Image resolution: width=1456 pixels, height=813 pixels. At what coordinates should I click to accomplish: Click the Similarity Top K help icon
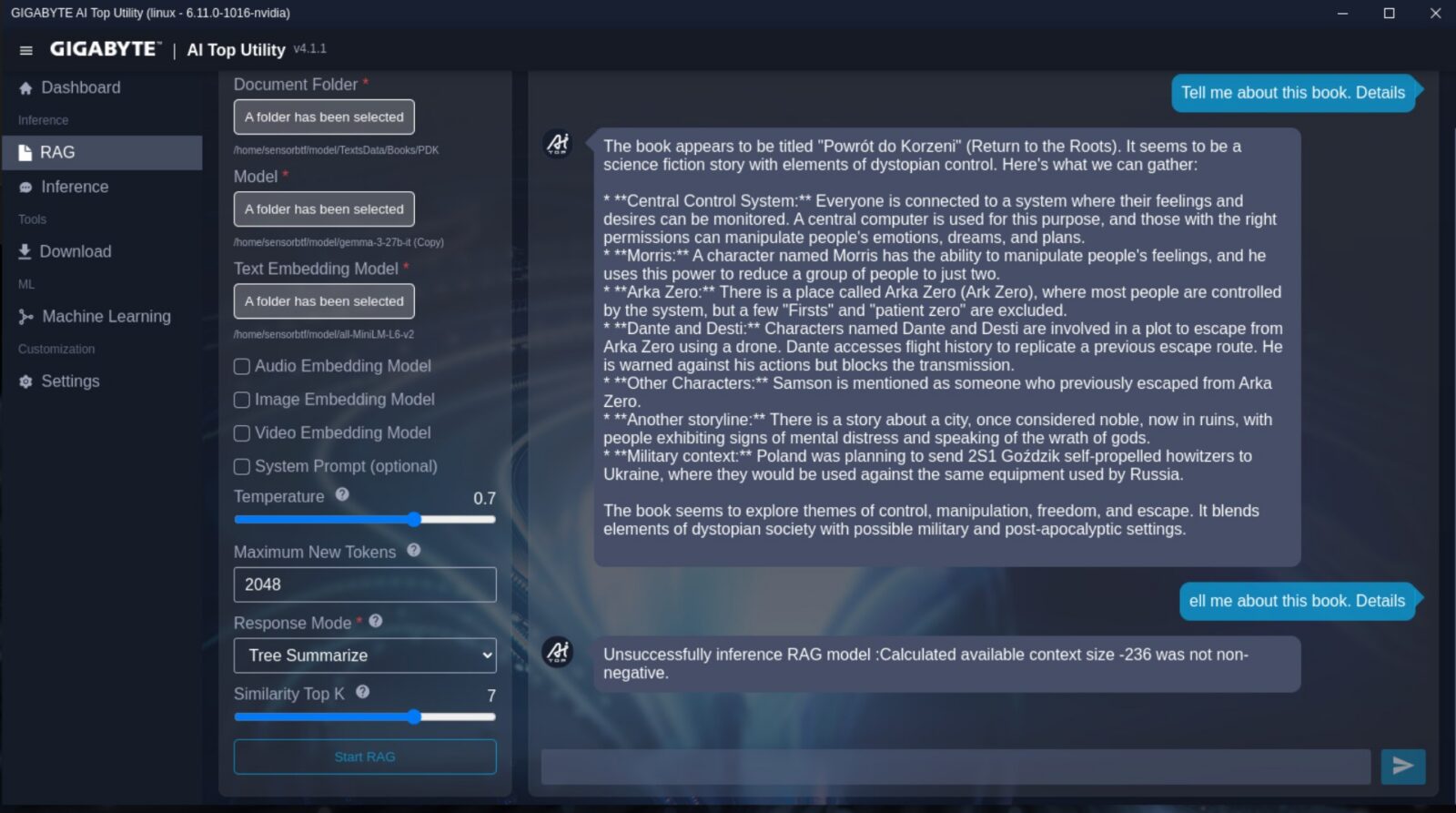(362, 692)
